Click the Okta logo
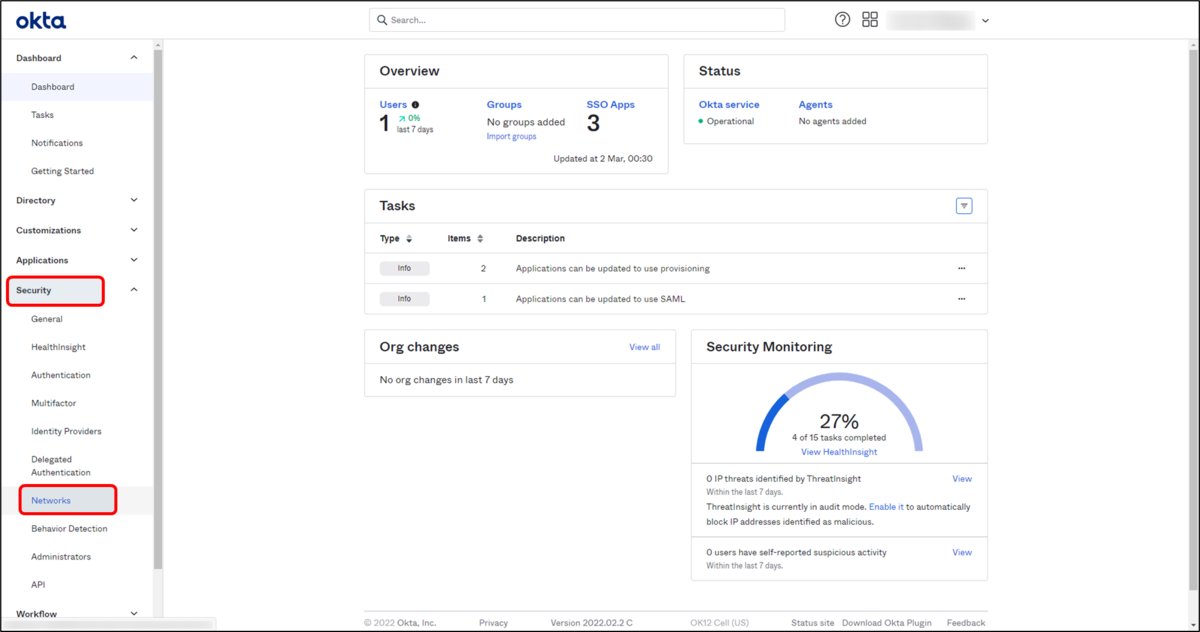Viewport: 1200px width, 632px height. coord(41,20)
